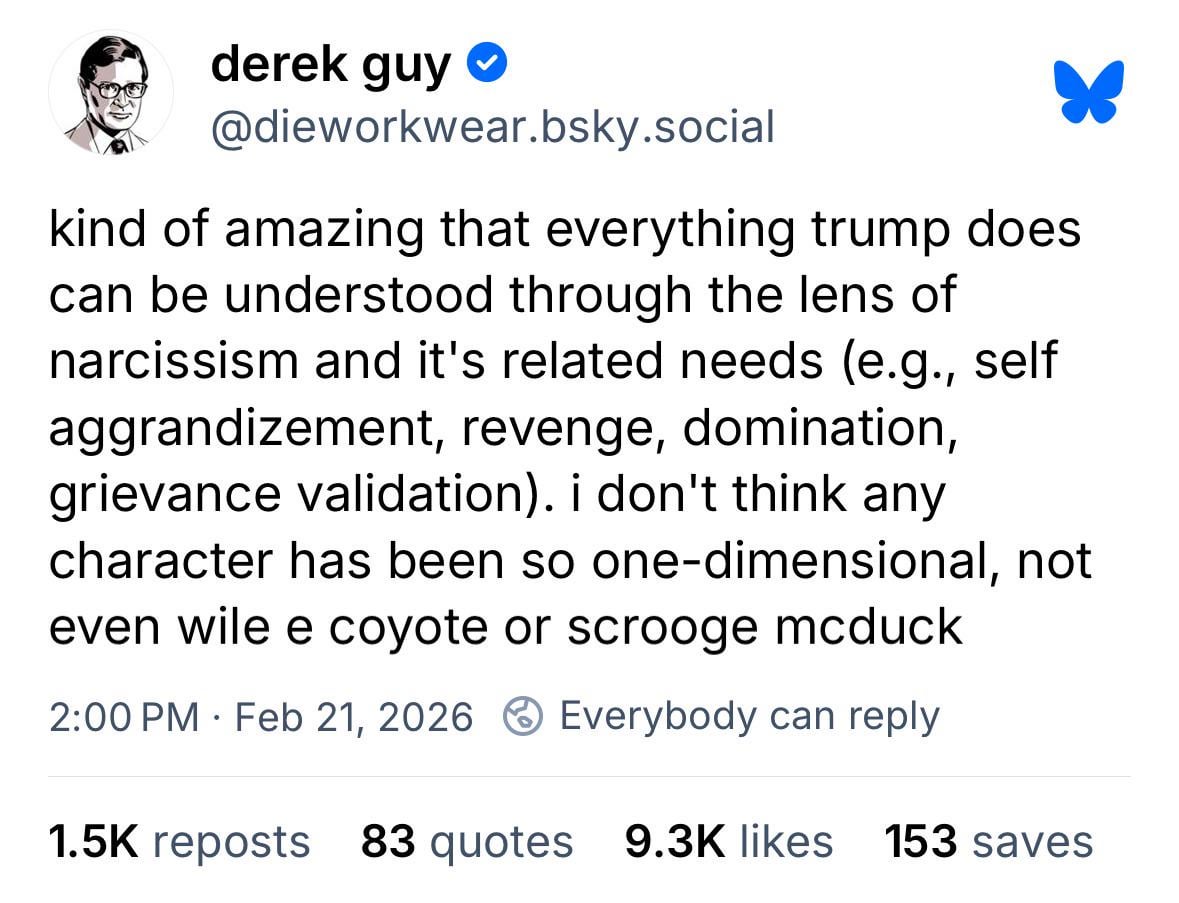Viewport: 1179px width, 903px height.
Task: Open the 153 saves count
Action: click(x=988, y=841)
